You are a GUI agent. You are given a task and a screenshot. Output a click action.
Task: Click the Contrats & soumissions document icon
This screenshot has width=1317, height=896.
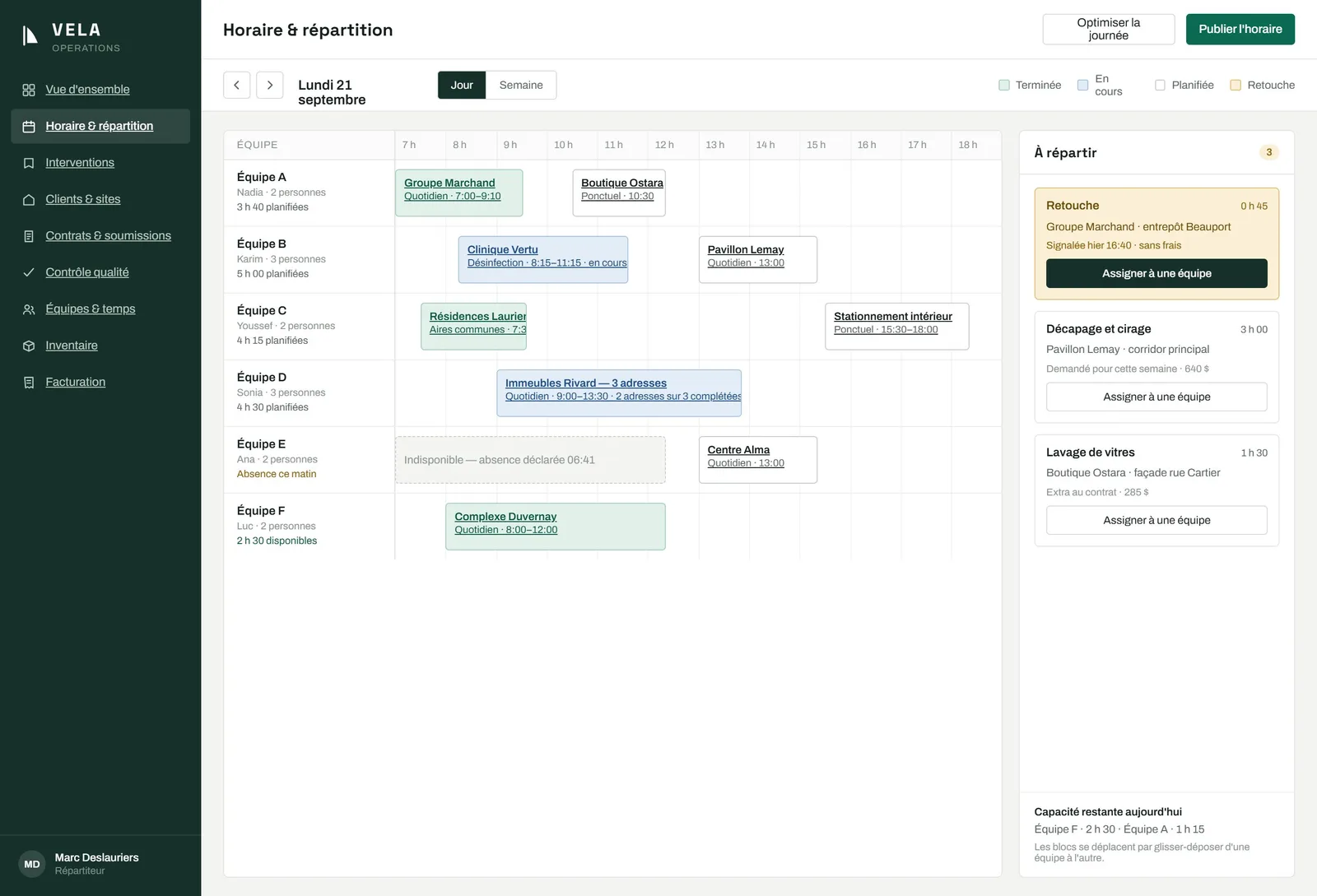tap(29, 236)
